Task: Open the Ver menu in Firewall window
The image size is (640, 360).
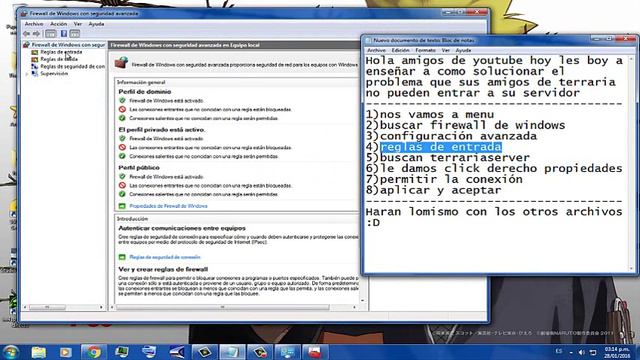Action: (x=78, y=24)
